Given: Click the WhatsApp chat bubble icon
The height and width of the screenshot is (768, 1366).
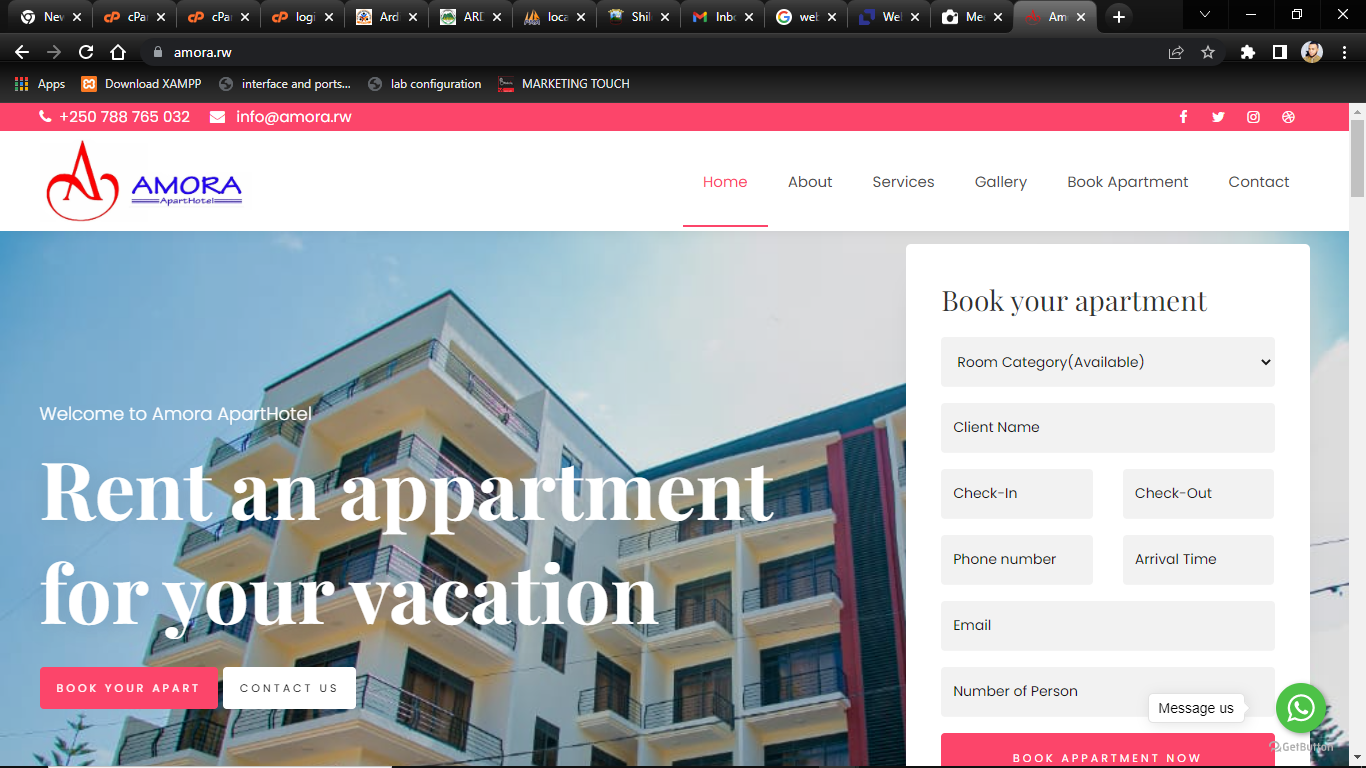Looking at the screenshot, I should click(1301, 708).
